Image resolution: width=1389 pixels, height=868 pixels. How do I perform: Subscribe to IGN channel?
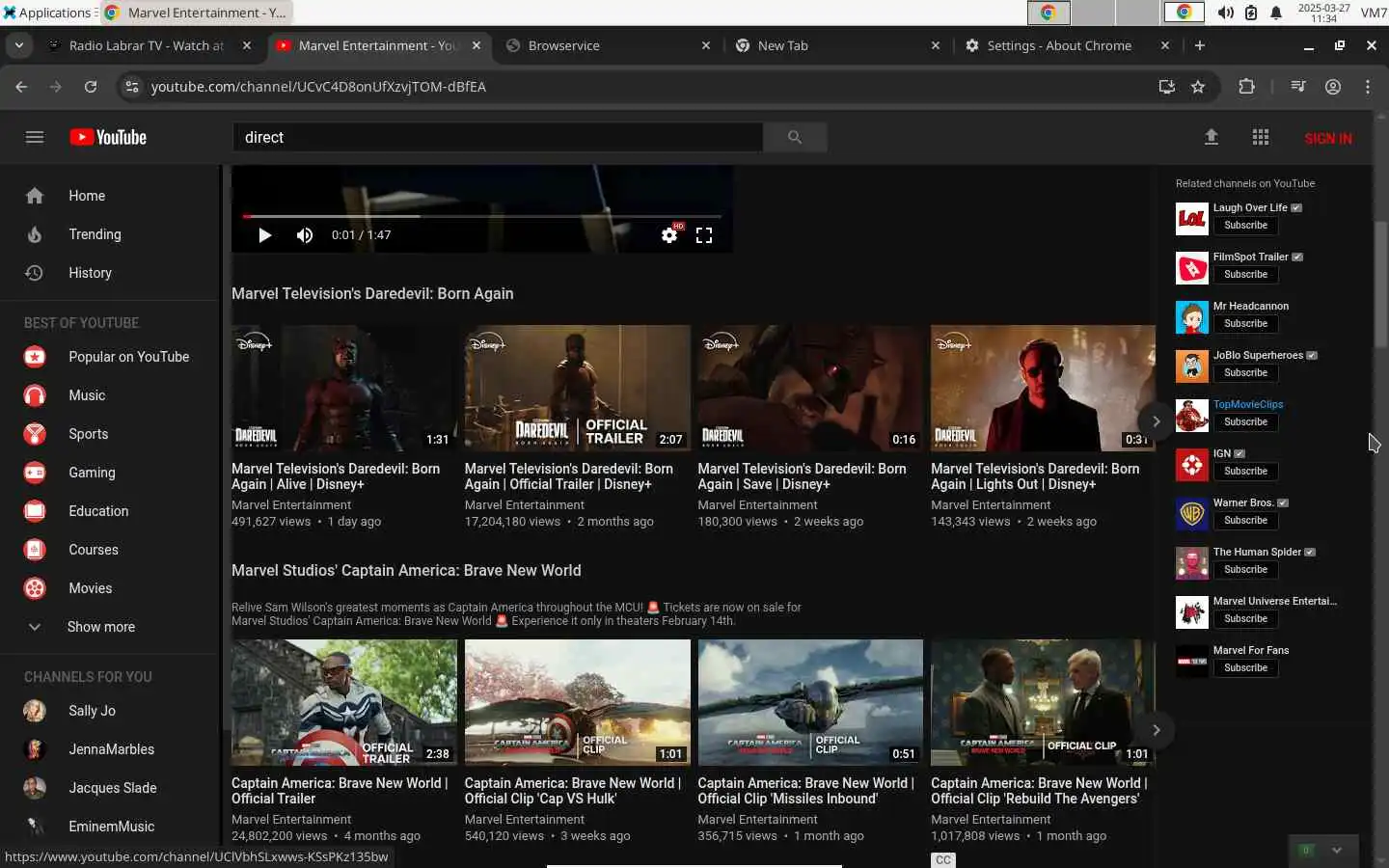(1245, 472)
